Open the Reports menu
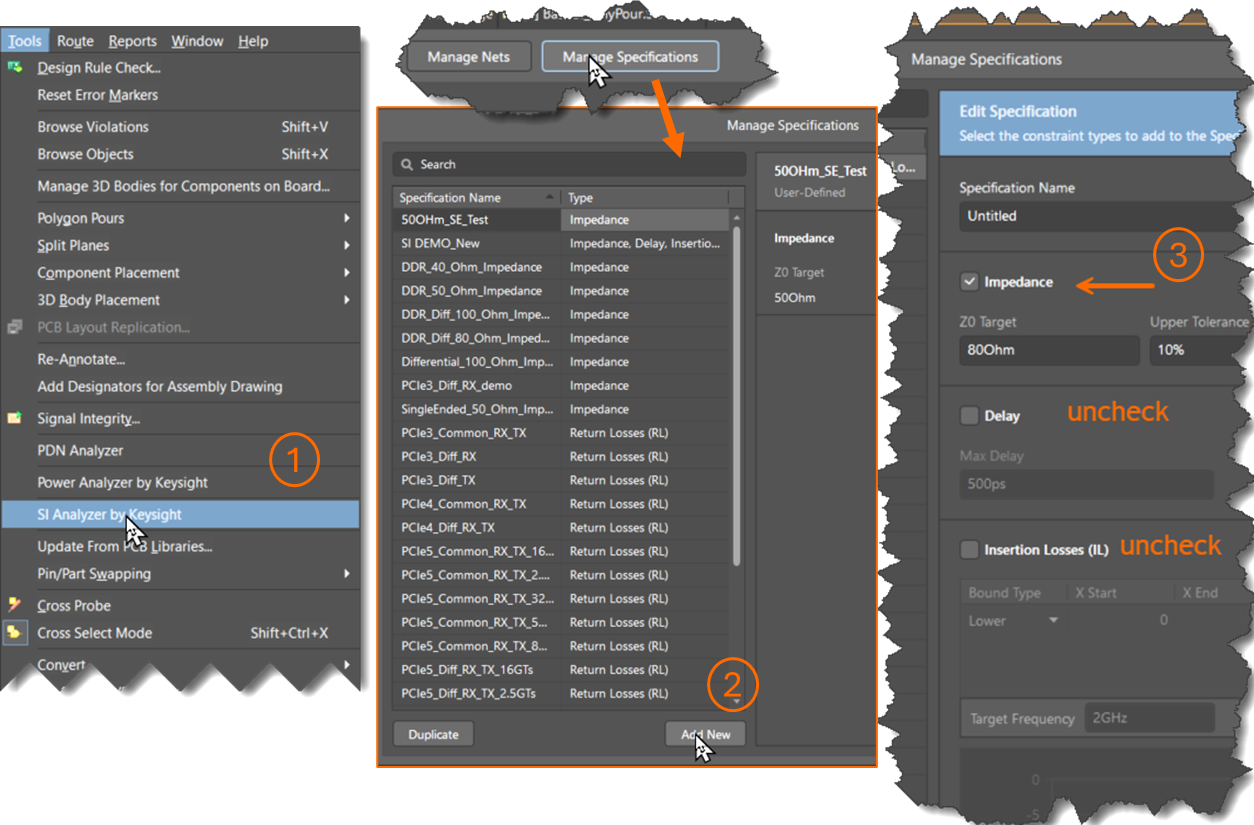 click(x=132, y=41)
